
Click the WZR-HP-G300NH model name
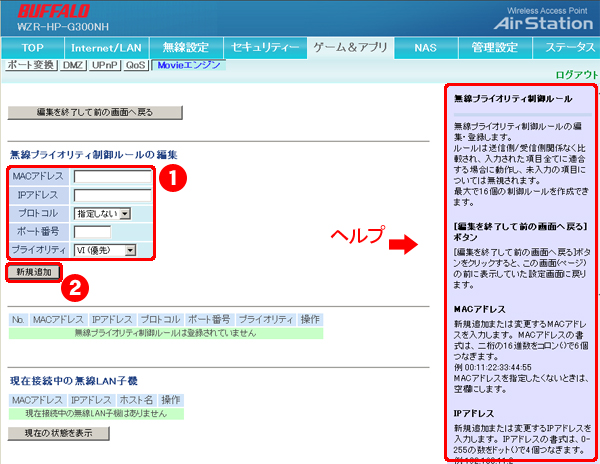tap(63, 27)
